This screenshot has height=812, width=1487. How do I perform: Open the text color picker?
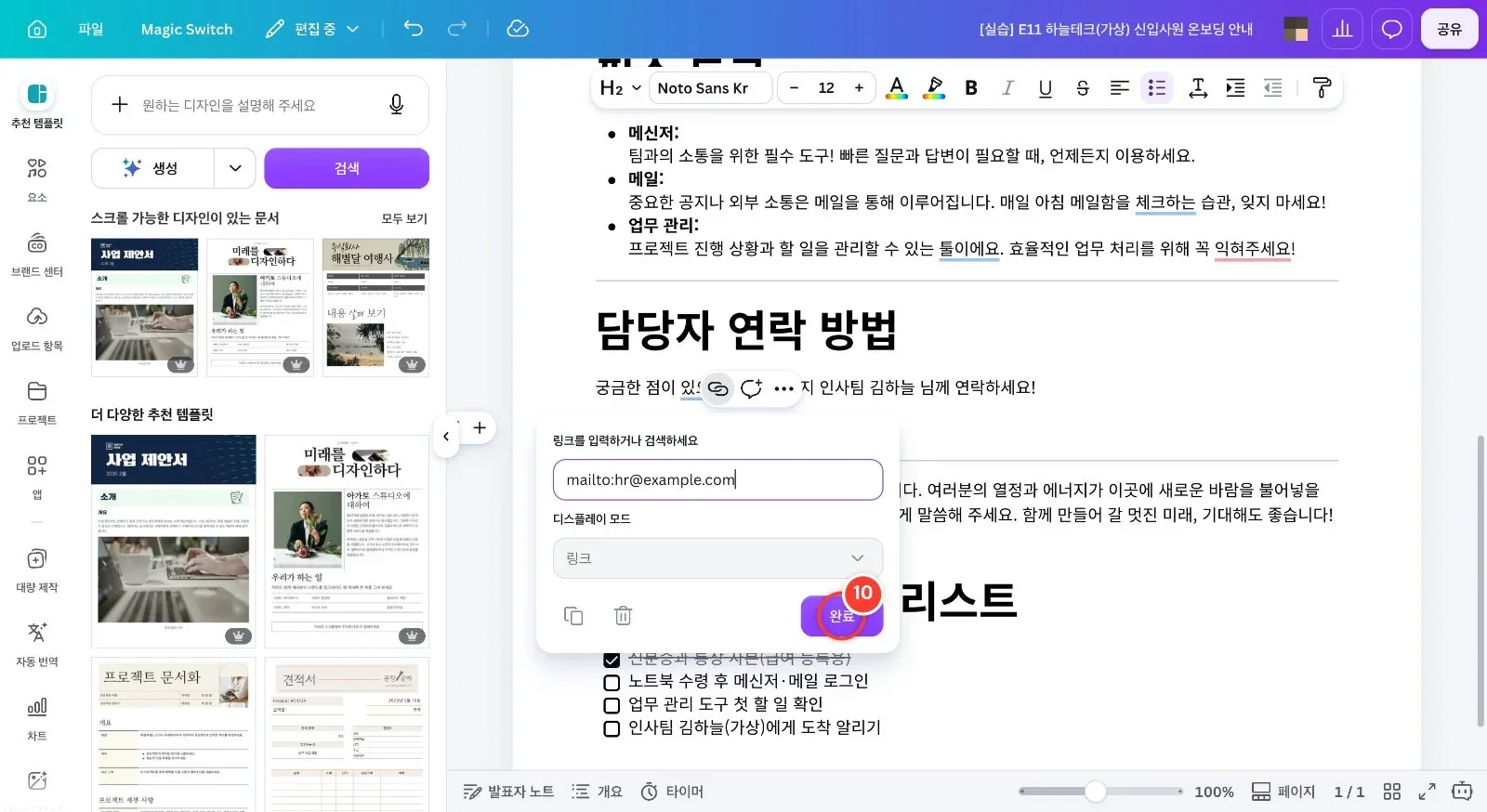click(x=897, y=87)
